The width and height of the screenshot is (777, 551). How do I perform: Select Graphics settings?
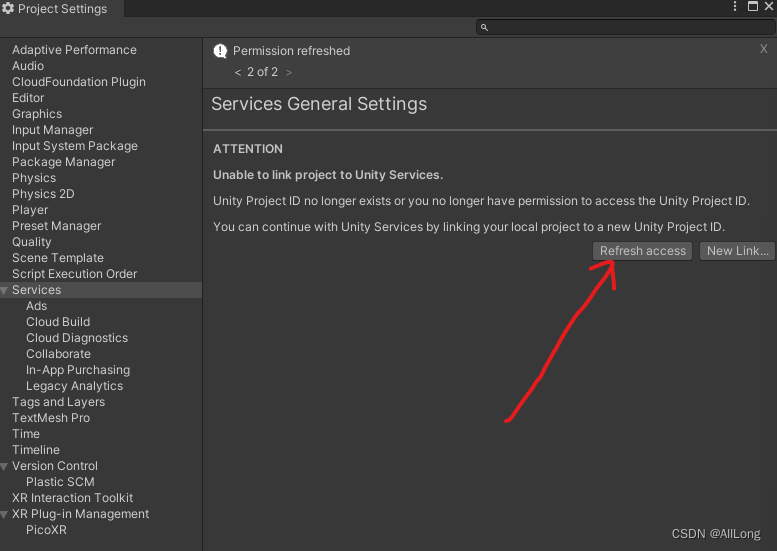pyautogui.click(x=37, y=114)
